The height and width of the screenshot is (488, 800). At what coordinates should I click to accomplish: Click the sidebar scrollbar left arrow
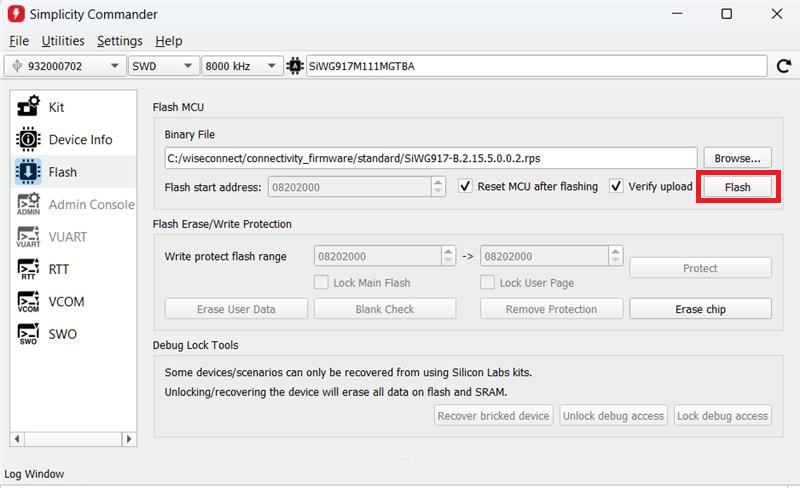point(17,439)
